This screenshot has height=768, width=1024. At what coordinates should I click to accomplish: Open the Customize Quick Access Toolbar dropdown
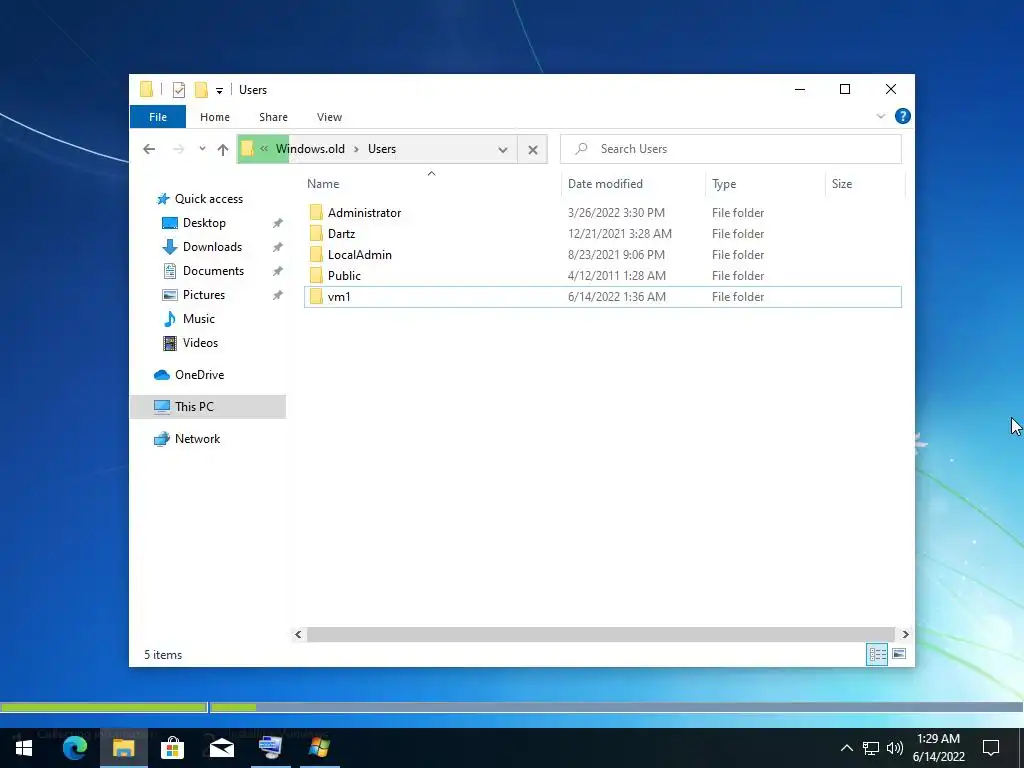tap(219, 91)
